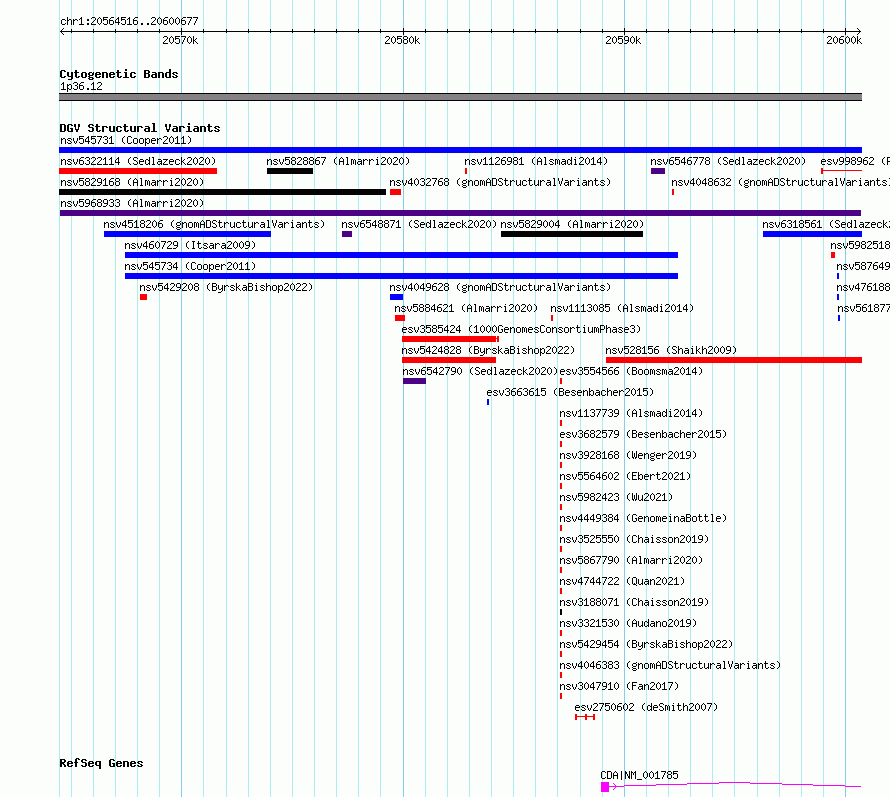Screen dimensions: 890x797
Task: Click the magenta CDA gene exon box
Action: pyautogui.click(x=605, y=787)
